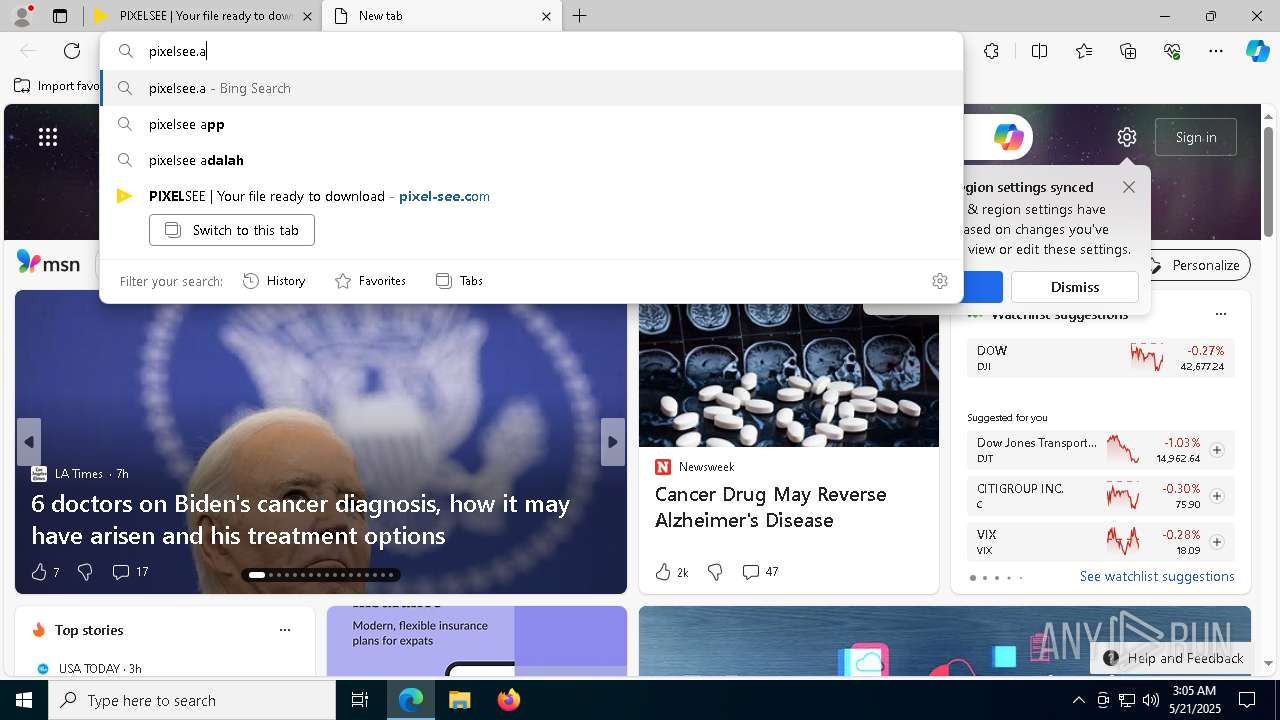The height and width of the screenshot is (720, 1280).
Task: Open Cancer Drug May Reverse Alzheimer's headline
Action: [771, 507]
